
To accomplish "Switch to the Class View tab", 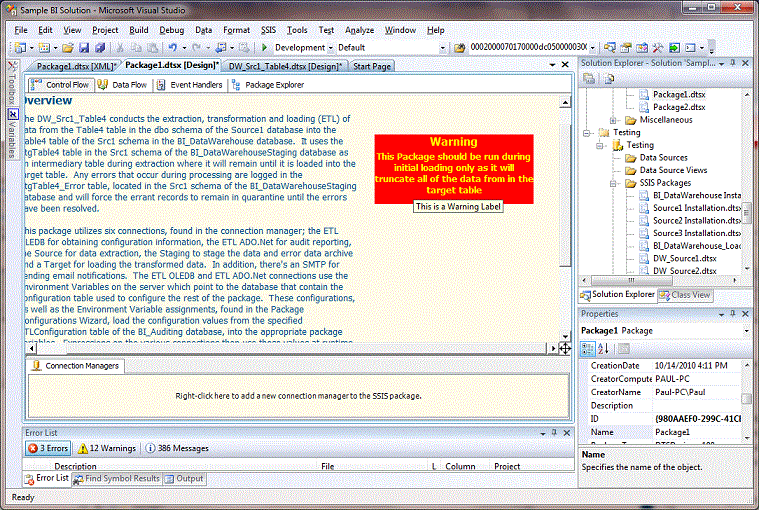I will 684,295.
